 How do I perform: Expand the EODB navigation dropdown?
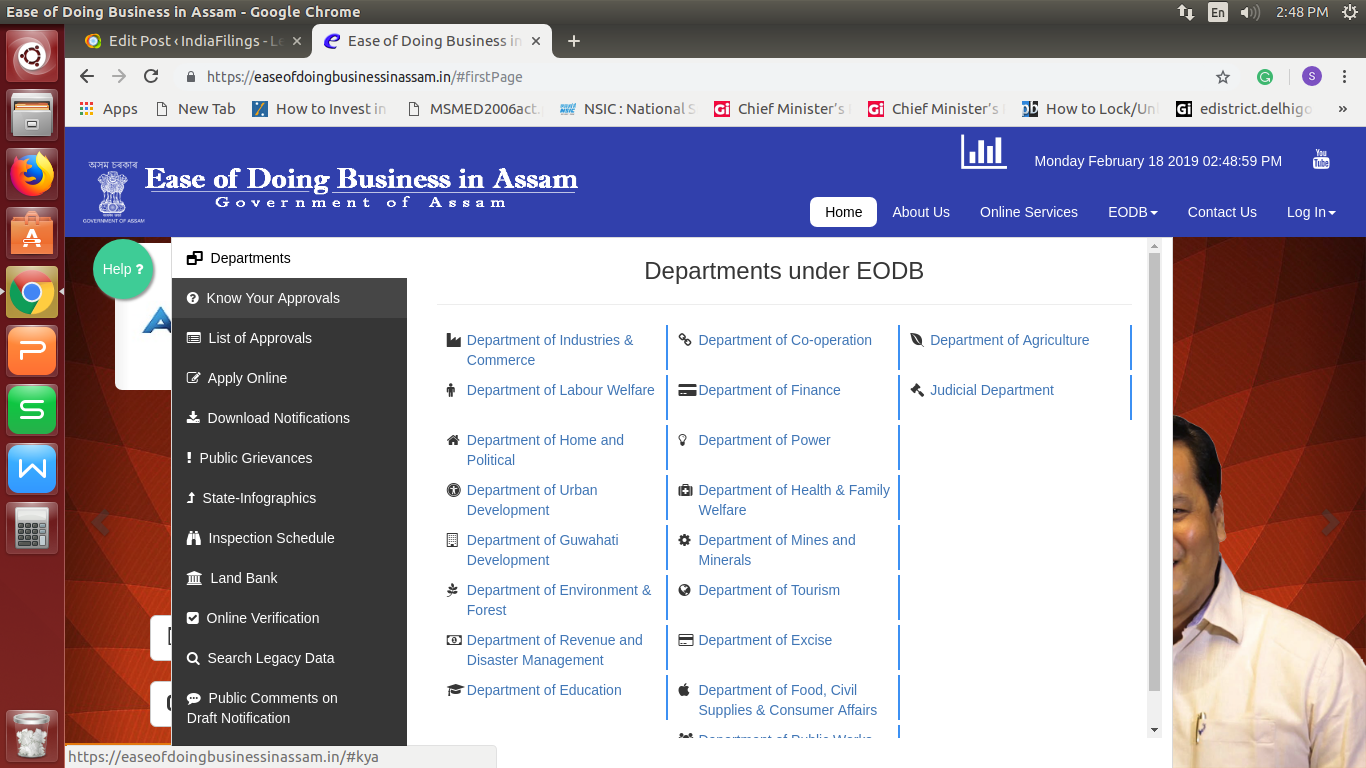[x=1132, y=212]
